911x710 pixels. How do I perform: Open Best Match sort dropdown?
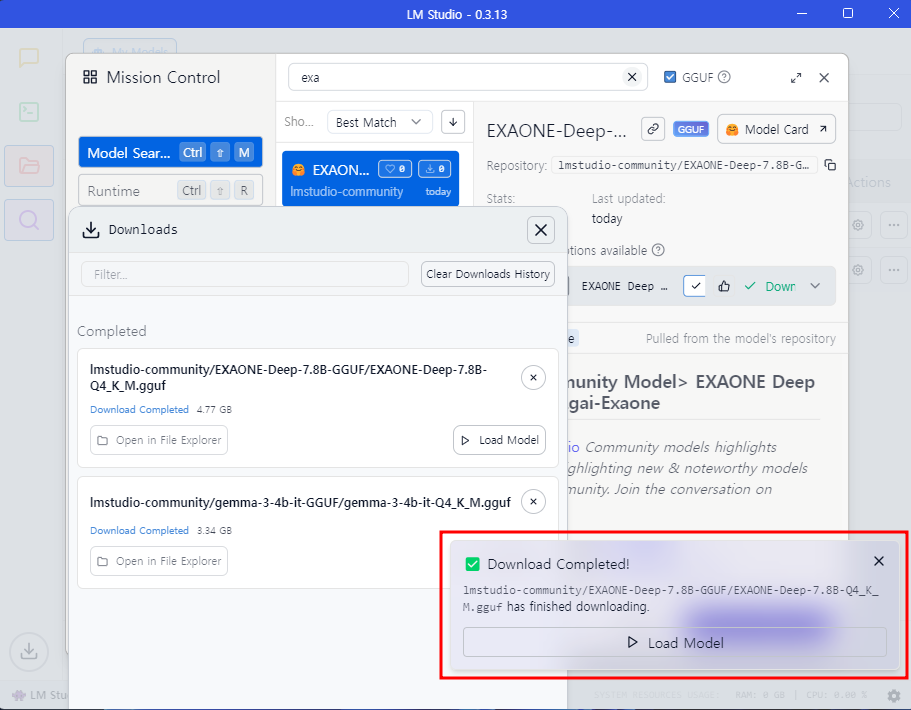(379, 123)
